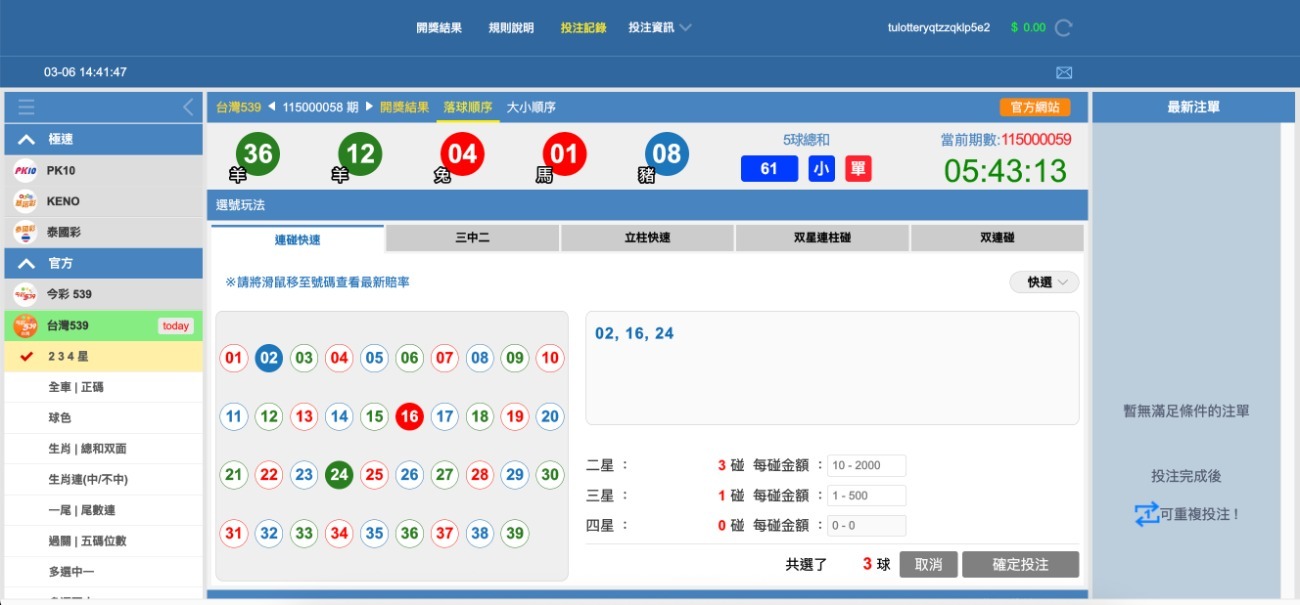
Task: Refresh balance with the reload icon
Action: (x=1066, y=28)
